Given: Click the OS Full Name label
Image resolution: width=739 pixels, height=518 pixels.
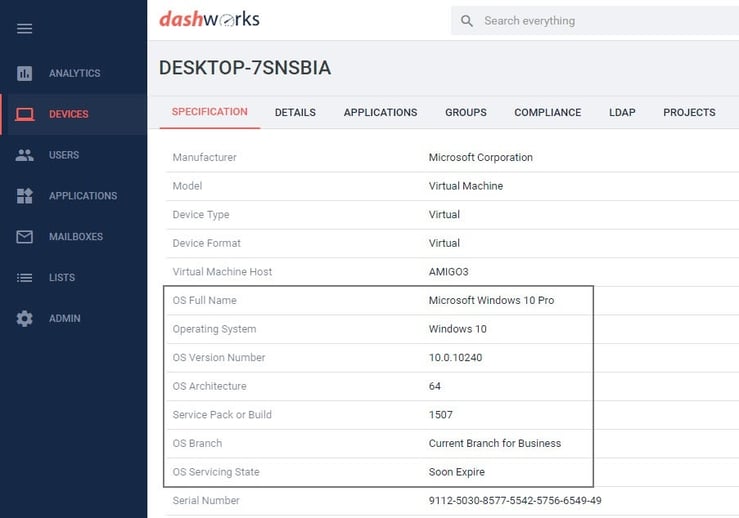Looking at the screenshot, I should pos(205,300).
